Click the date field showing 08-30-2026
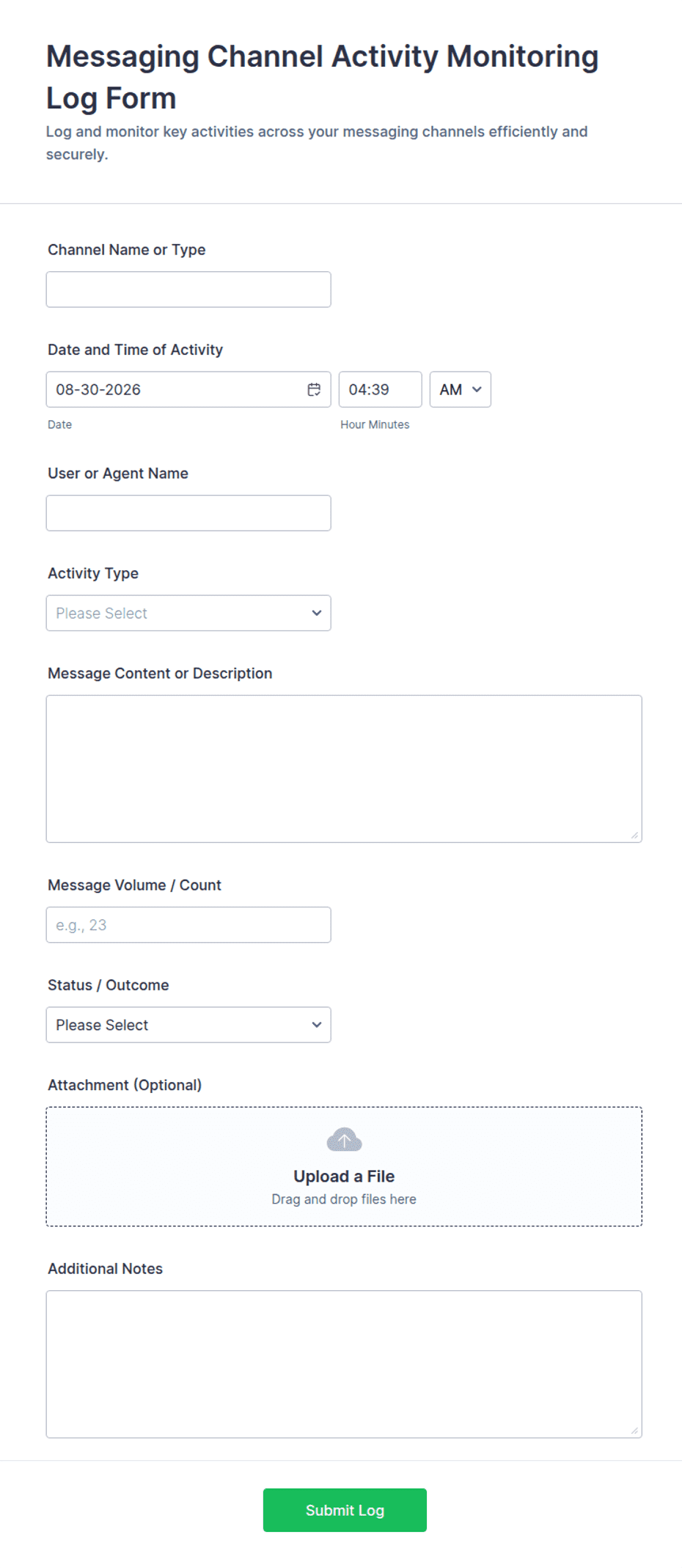Screen dimensions: 682x1568 click(188, 389)
